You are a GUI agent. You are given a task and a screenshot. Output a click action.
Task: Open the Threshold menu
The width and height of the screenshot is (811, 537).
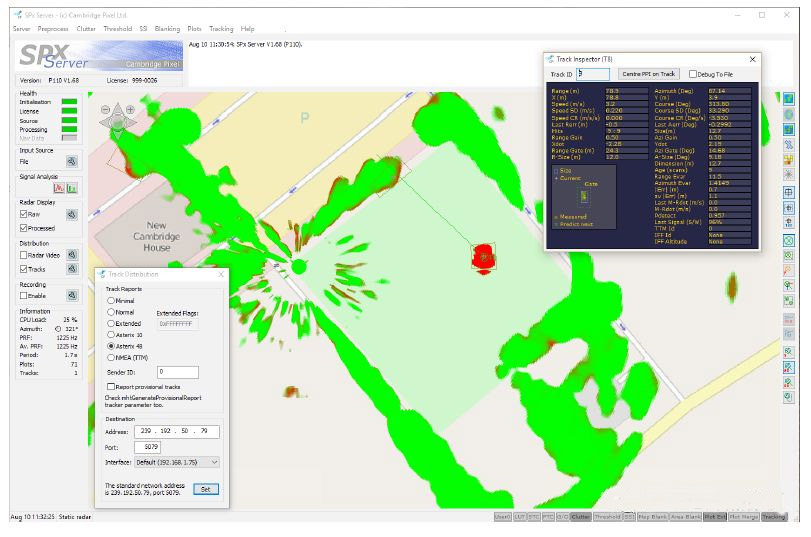(117, 29)
